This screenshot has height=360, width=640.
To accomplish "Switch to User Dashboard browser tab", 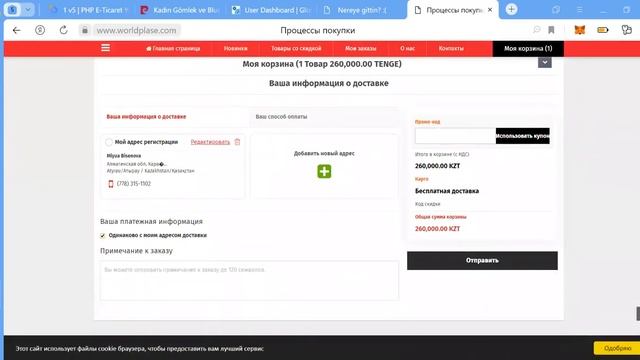I will tap(271, 10).
